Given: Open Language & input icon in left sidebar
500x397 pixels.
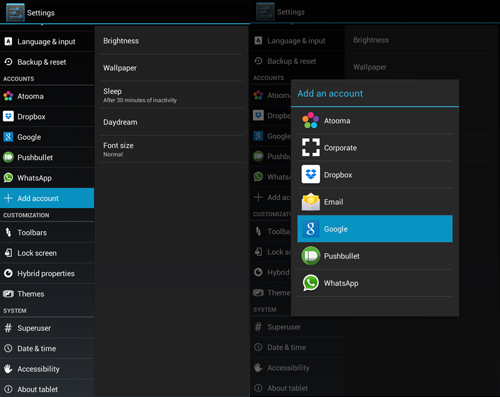Looking at the screenshot, I should pos(8,41).
